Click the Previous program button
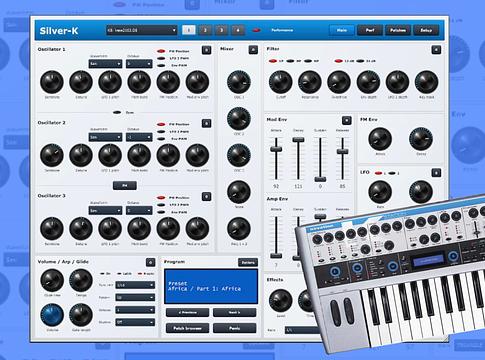485x360 pixels. (187, 313)
